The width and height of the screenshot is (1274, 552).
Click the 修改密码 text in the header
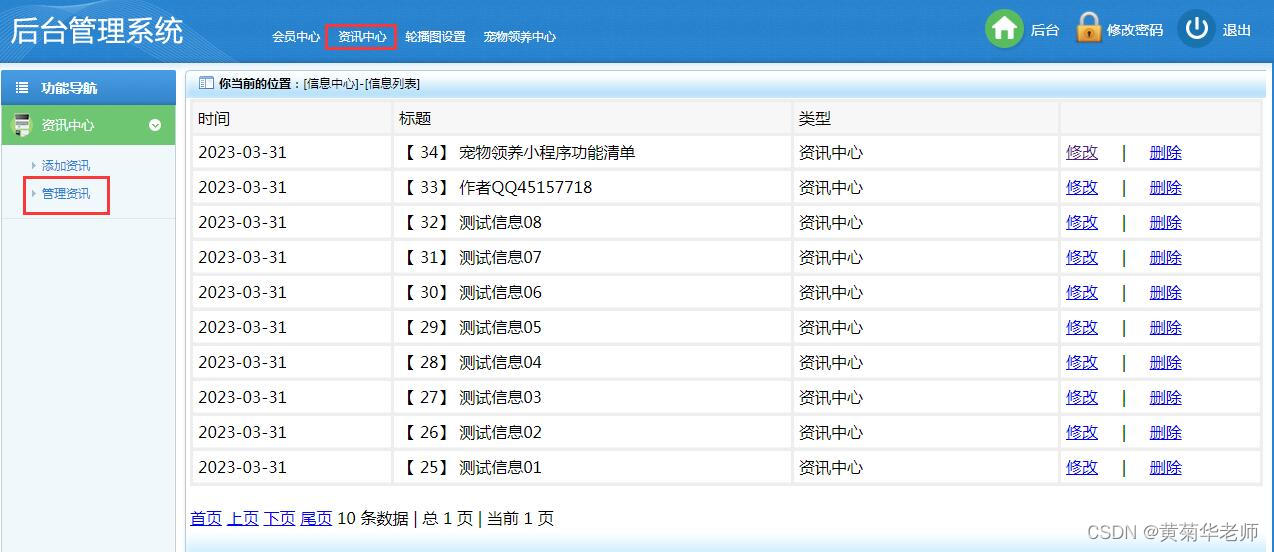[x=1135, y=30]
